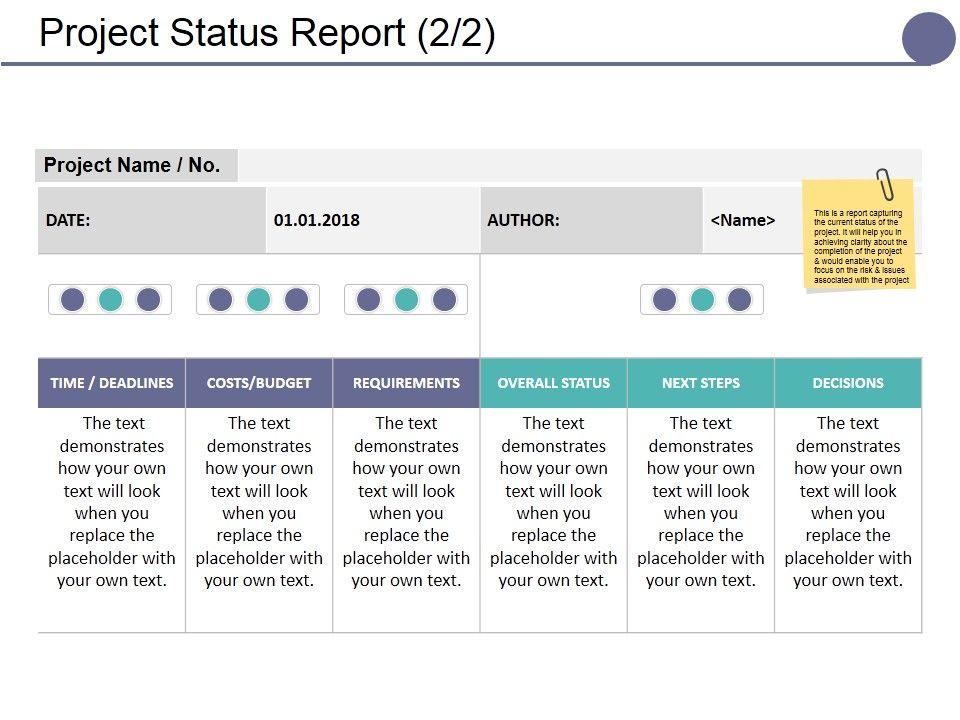The width and height of the screenshot is (960, 720).
Task: Click the Decisions column header
Action: pyautogui.click(x=848, y=383)
